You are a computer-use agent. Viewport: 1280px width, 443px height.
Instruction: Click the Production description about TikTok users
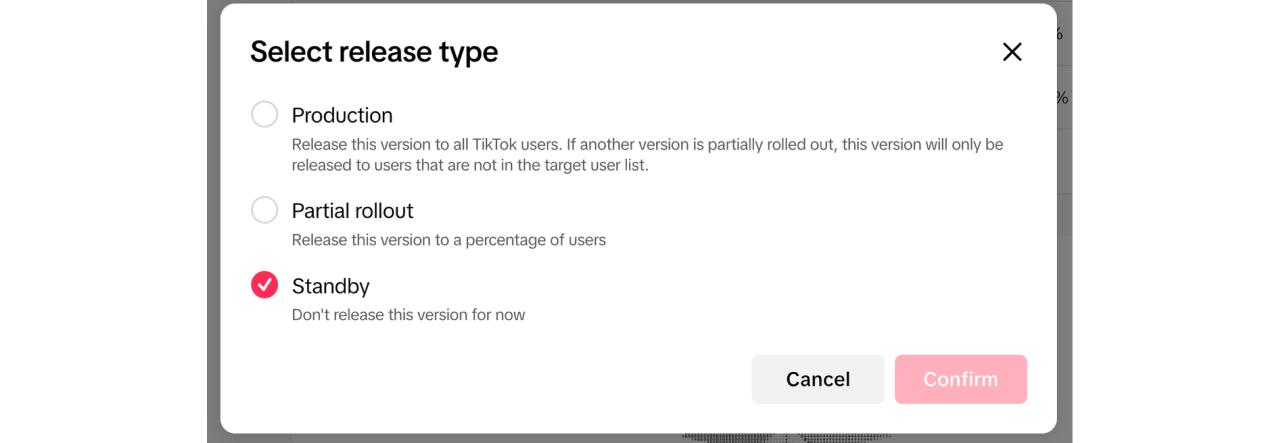646,144
